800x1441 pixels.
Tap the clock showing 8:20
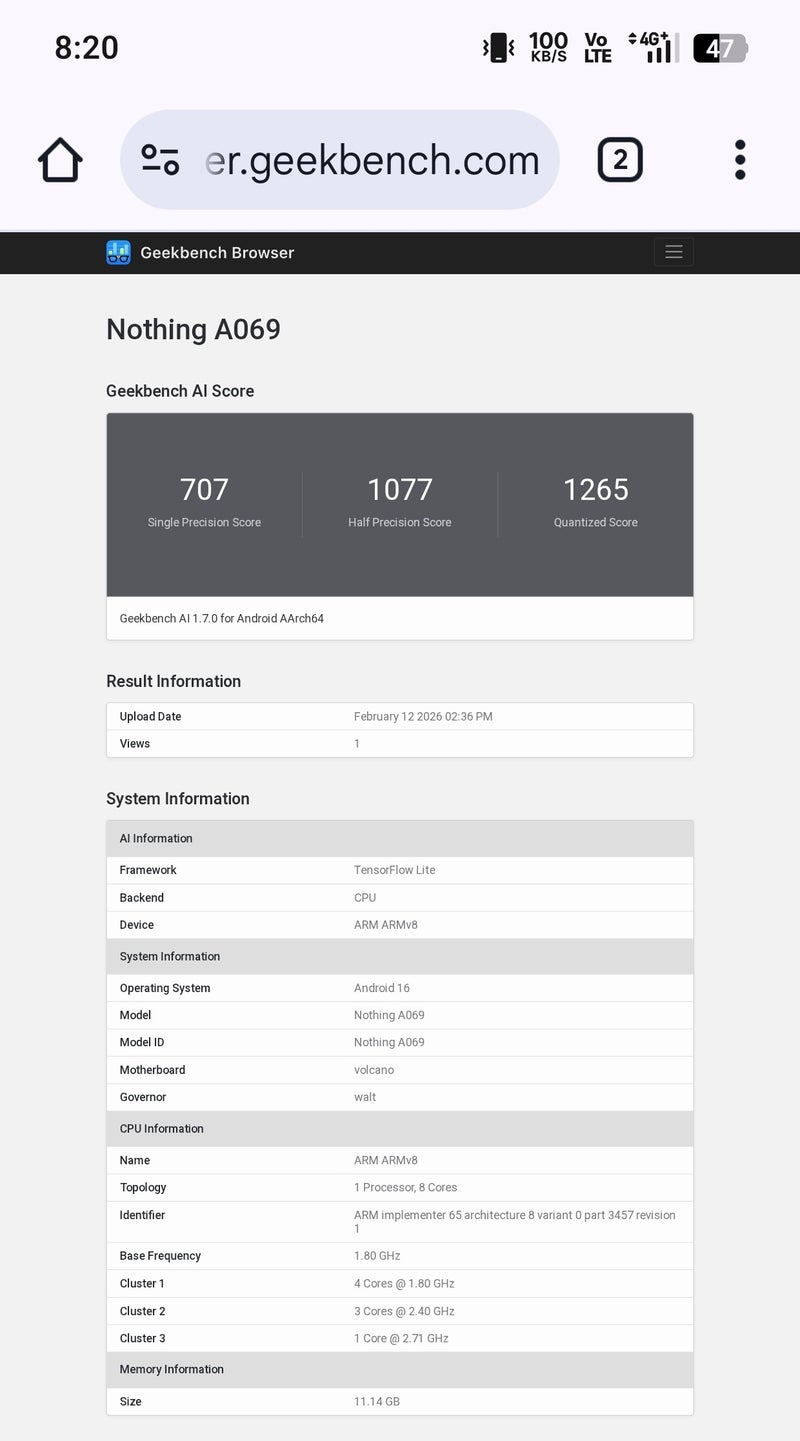click(x=86, y=47)
